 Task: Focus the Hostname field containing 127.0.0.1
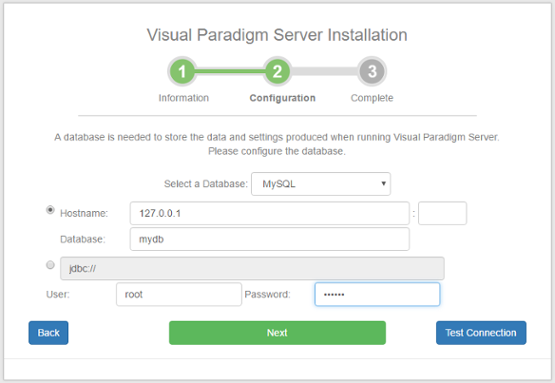(x=270, y=213)
